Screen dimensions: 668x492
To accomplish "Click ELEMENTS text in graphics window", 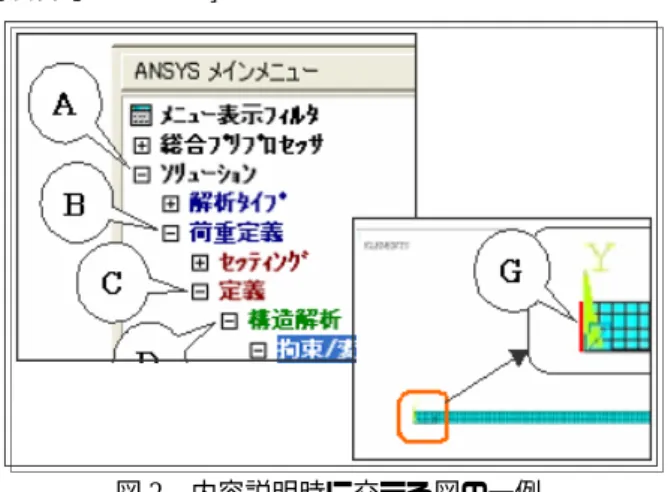I will (386, 245).
